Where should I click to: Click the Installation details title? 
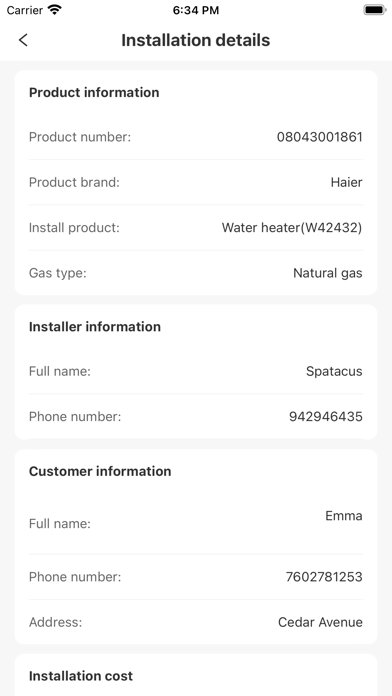(196, 40)
